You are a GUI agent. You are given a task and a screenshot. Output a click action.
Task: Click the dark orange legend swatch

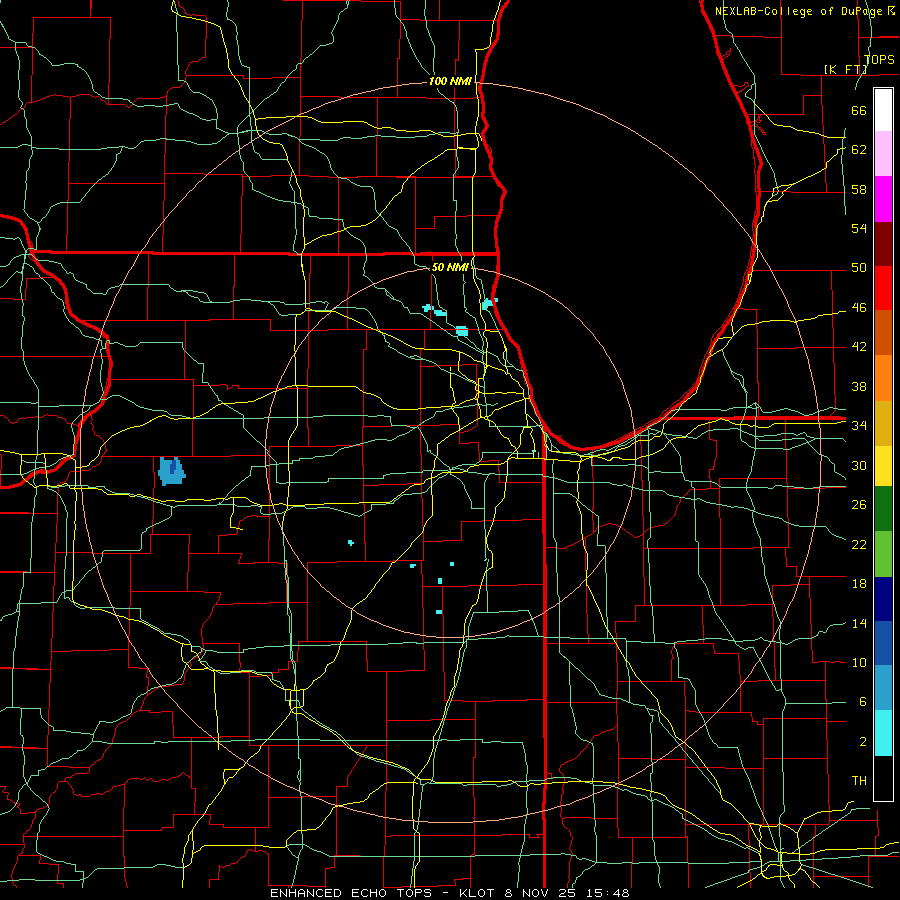883,332
